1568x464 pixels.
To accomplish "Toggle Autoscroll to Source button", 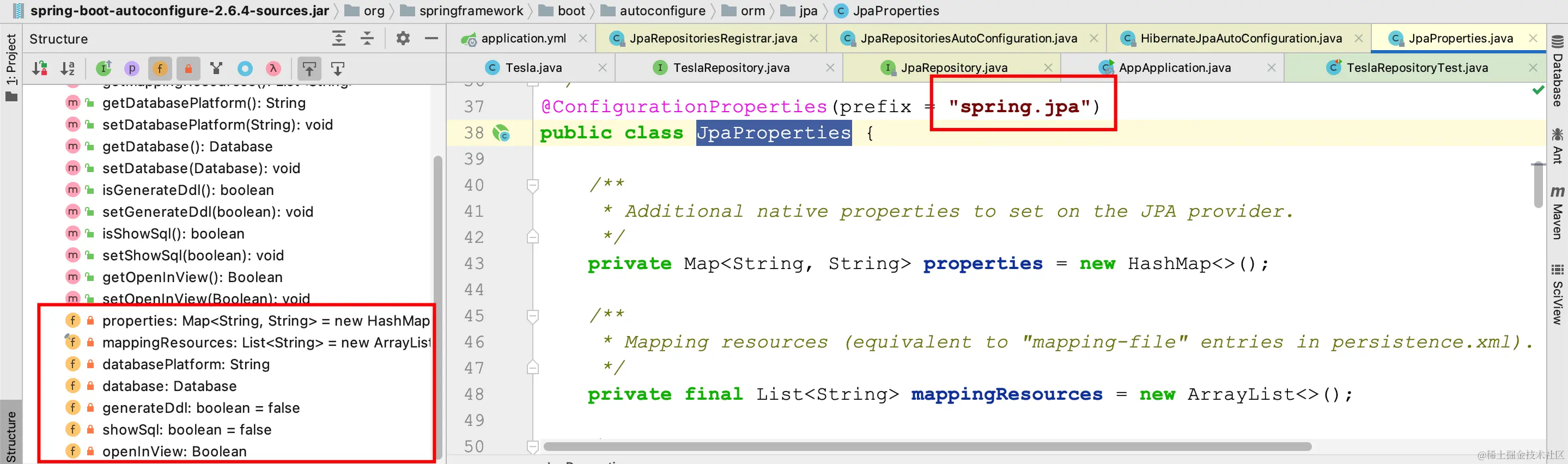I will click(x=309, y=69).
